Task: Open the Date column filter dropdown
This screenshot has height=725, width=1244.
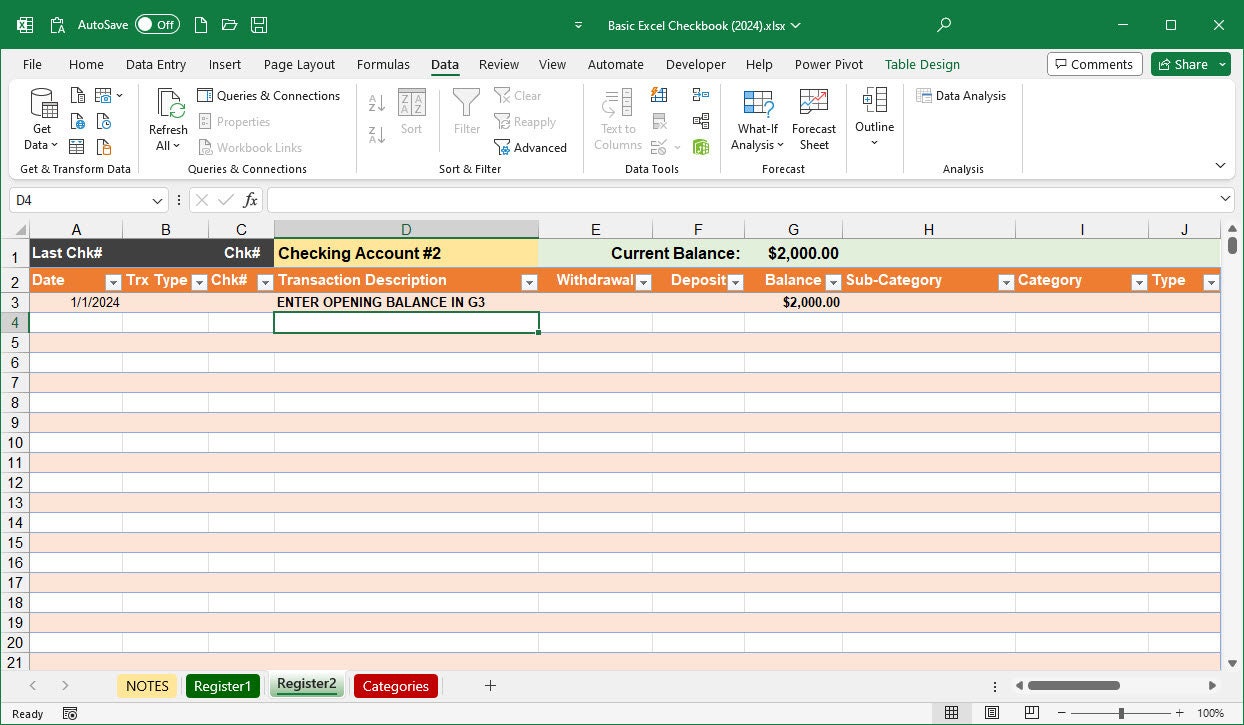Action: coord(112,281)
